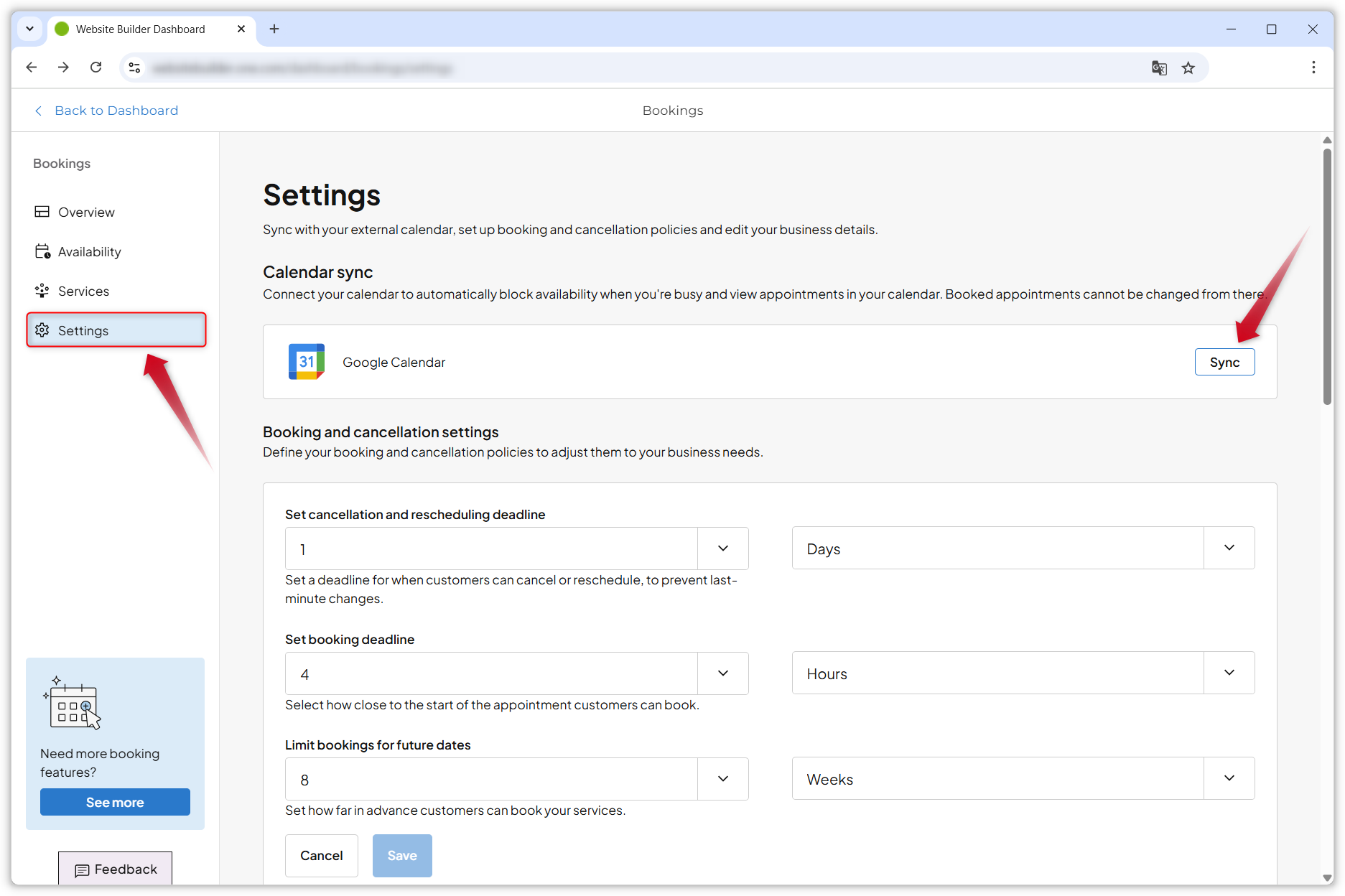This screenshot has height=896, width=1345.
Task: Open the Days unit dropdown
Action: (x=1229, y=548)
